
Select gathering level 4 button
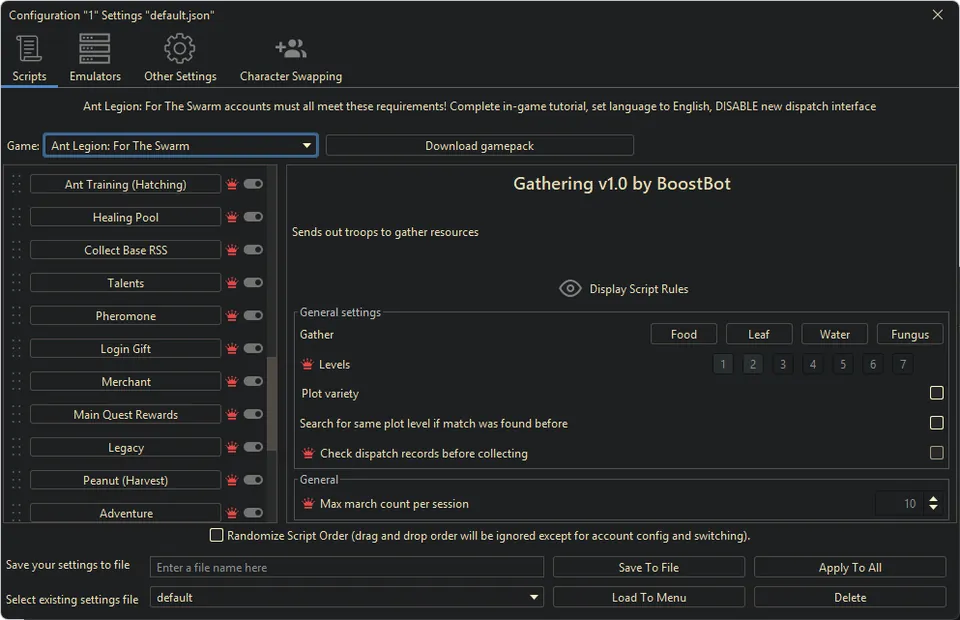pos(813,364)
